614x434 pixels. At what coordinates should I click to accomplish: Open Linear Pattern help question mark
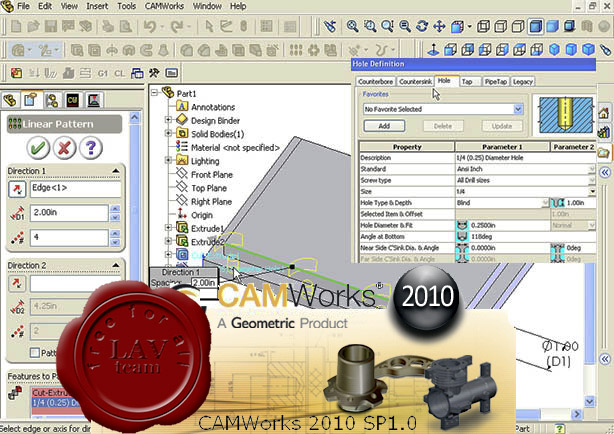[x=91, y=148]
